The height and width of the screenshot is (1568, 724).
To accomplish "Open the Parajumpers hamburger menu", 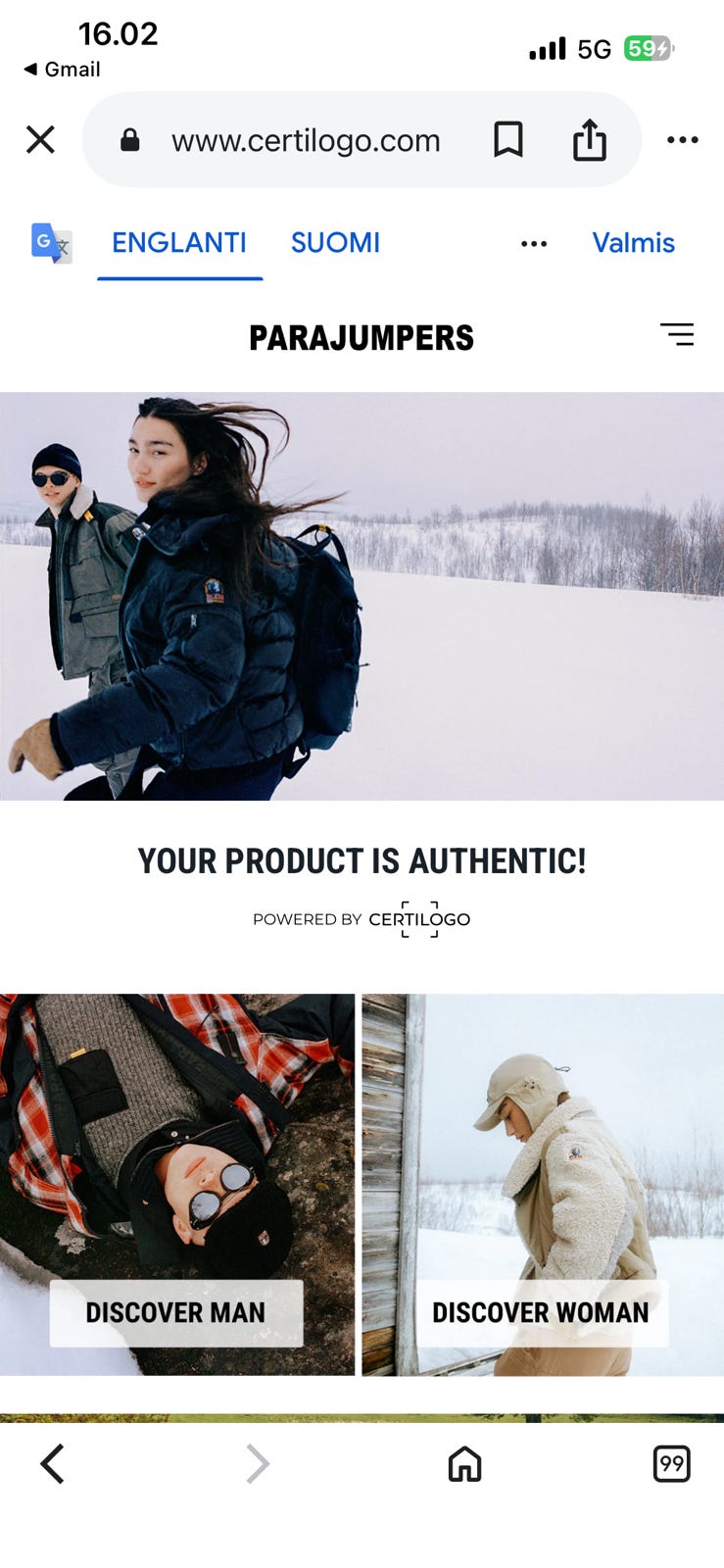I will coord(676,334).
